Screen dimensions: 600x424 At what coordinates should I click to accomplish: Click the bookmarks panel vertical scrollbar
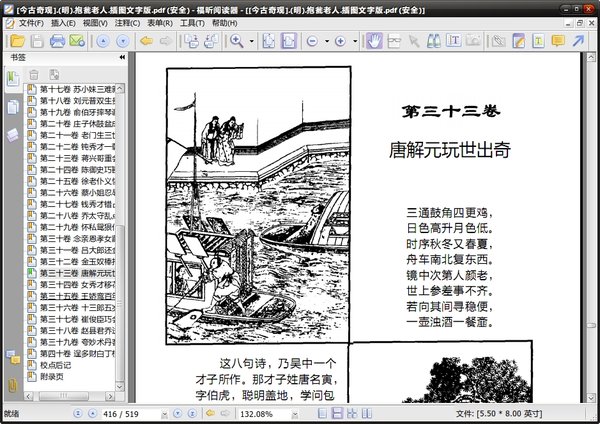click(120, 237)
